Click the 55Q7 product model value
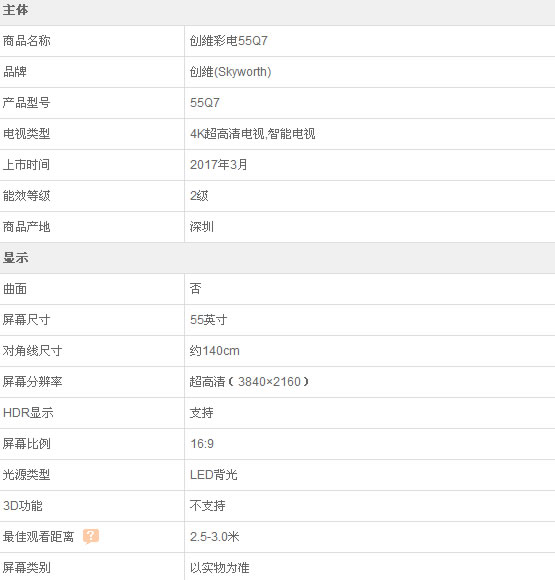Screen dimensions: 555x580 [x=205, y=102]
